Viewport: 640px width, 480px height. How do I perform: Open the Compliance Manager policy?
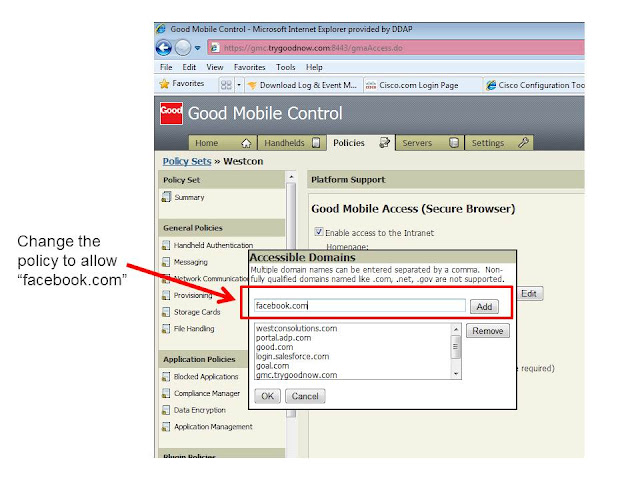(207, 393)
